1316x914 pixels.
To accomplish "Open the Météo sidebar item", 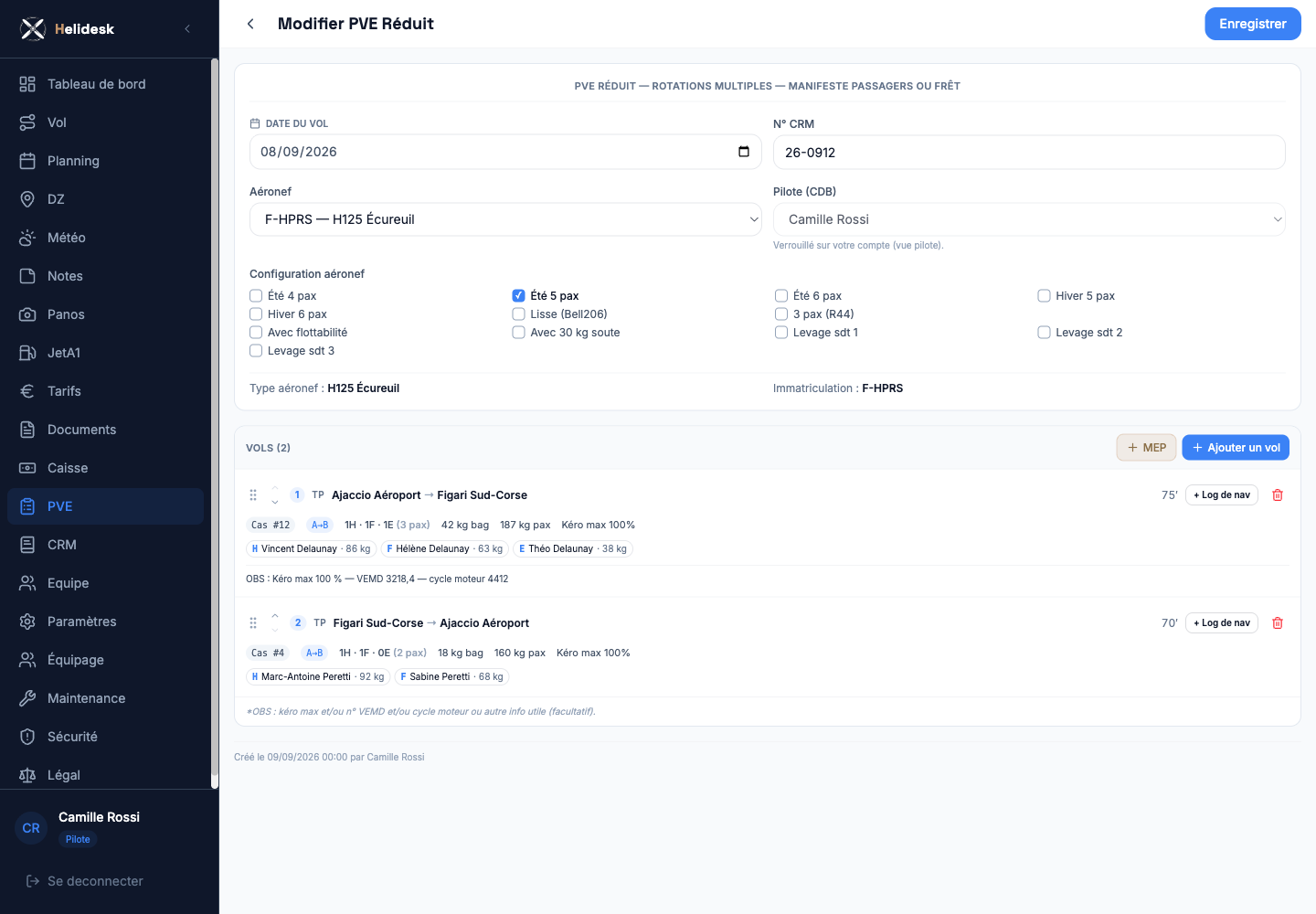I will tap(105, 238).
